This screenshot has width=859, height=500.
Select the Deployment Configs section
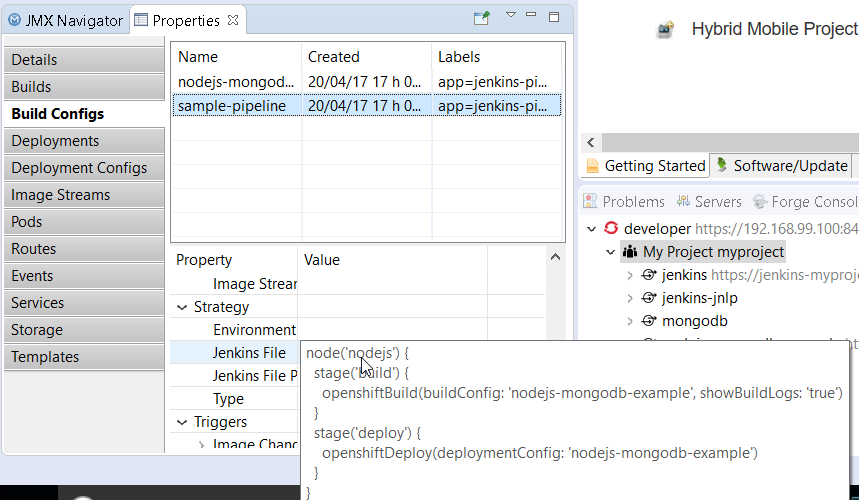[x=80, y=168]
